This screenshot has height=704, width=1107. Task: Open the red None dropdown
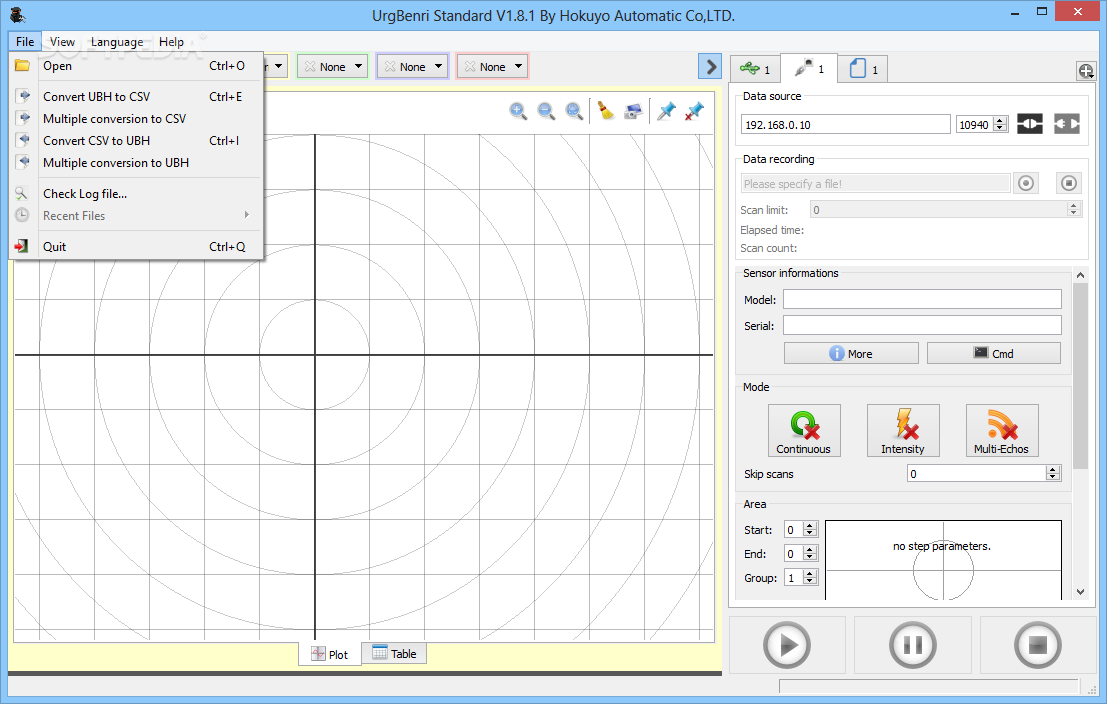(492, 66)
